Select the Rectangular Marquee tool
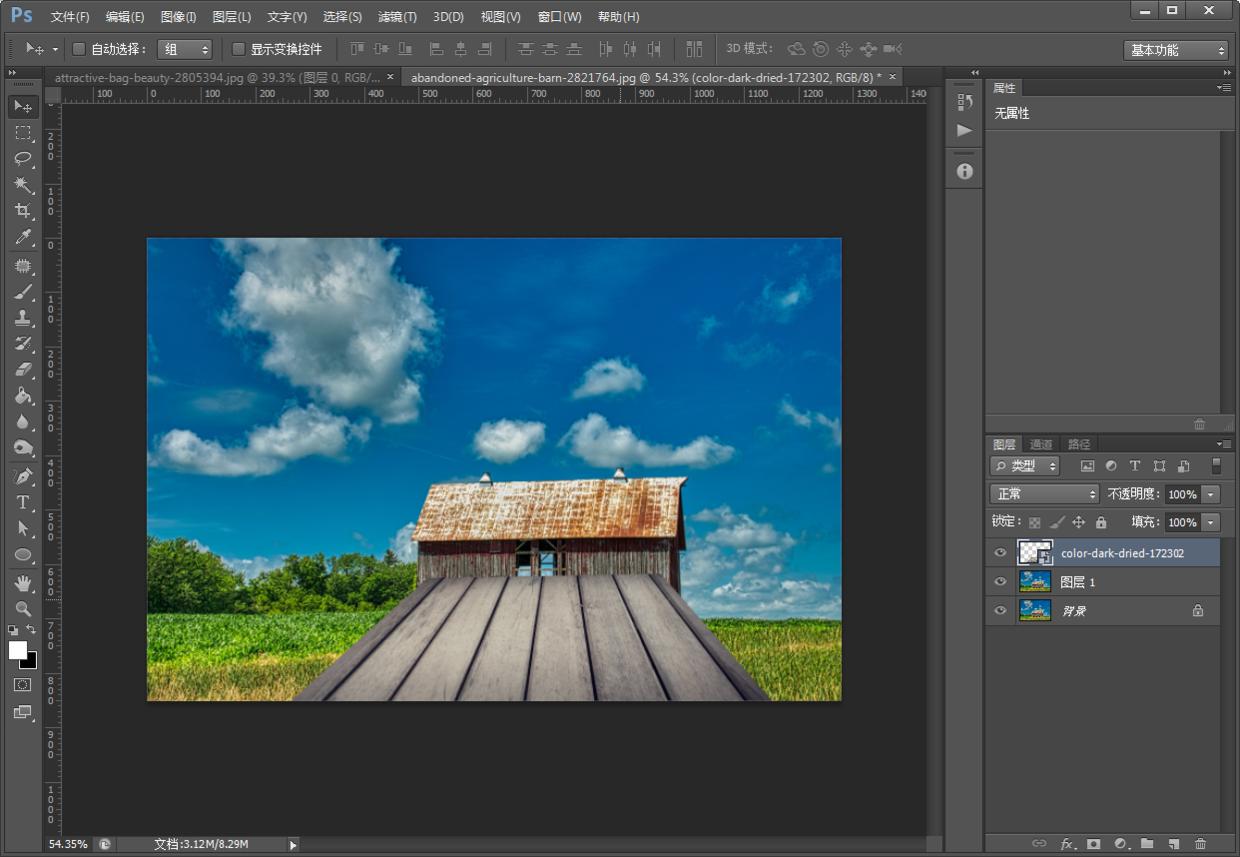The image size is (1240, 857). coord(23,132)
